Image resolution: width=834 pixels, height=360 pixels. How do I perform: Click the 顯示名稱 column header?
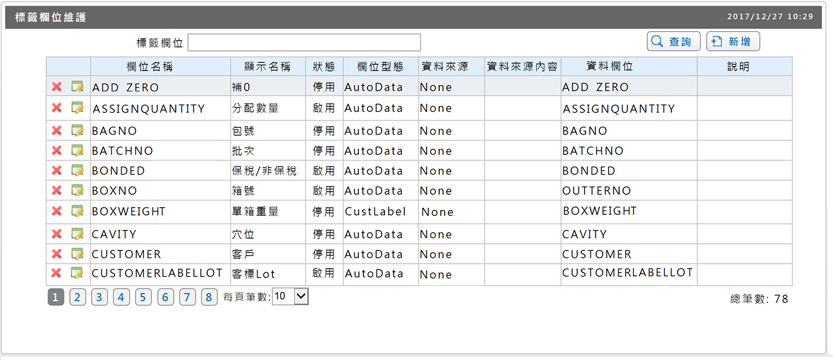click(268, 66)
